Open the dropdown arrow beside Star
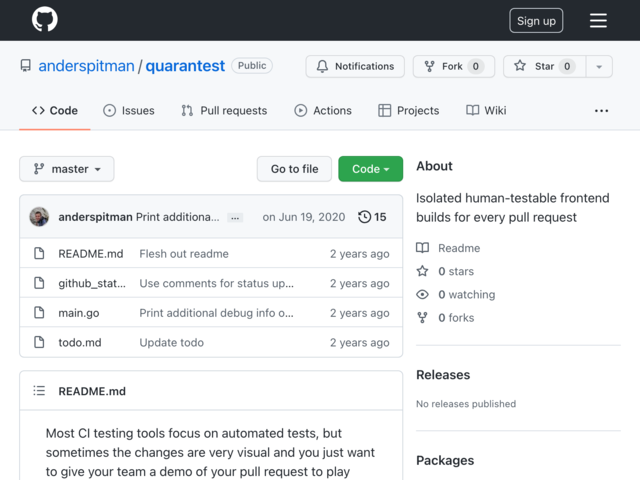 pyautogui.click(x=599, y=66)
